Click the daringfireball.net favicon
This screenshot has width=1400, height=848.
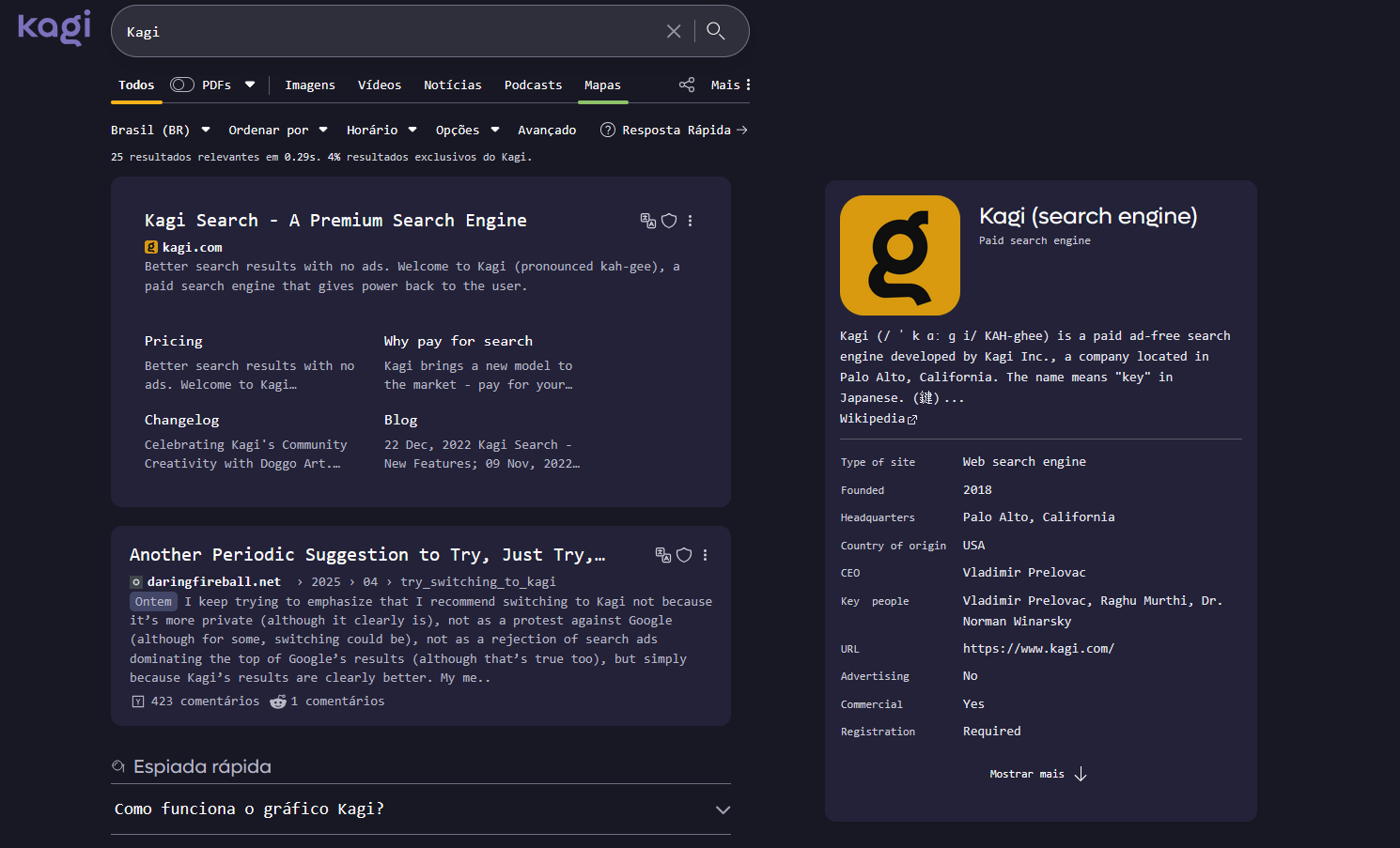135,582
